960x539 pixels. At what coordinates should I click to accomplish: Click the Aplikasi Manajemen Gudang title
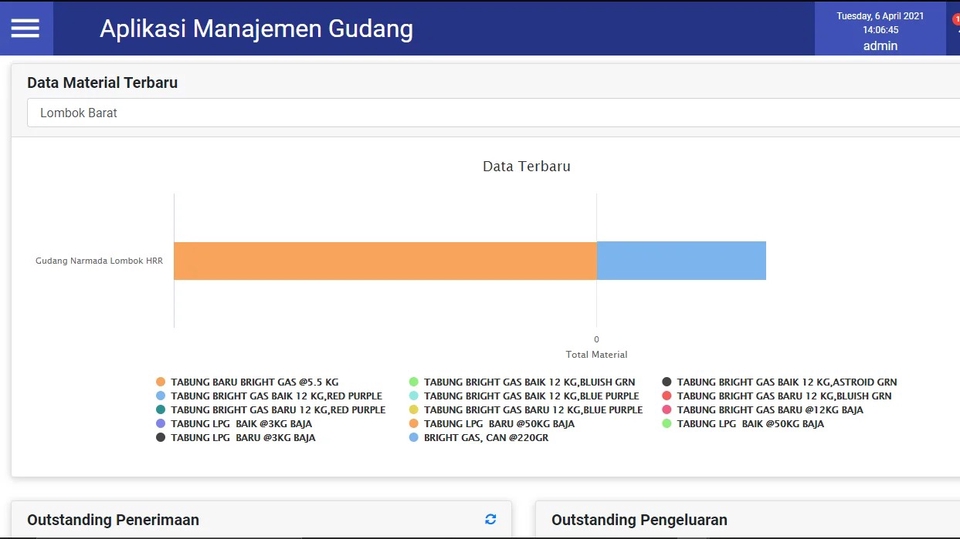[257, 29]
